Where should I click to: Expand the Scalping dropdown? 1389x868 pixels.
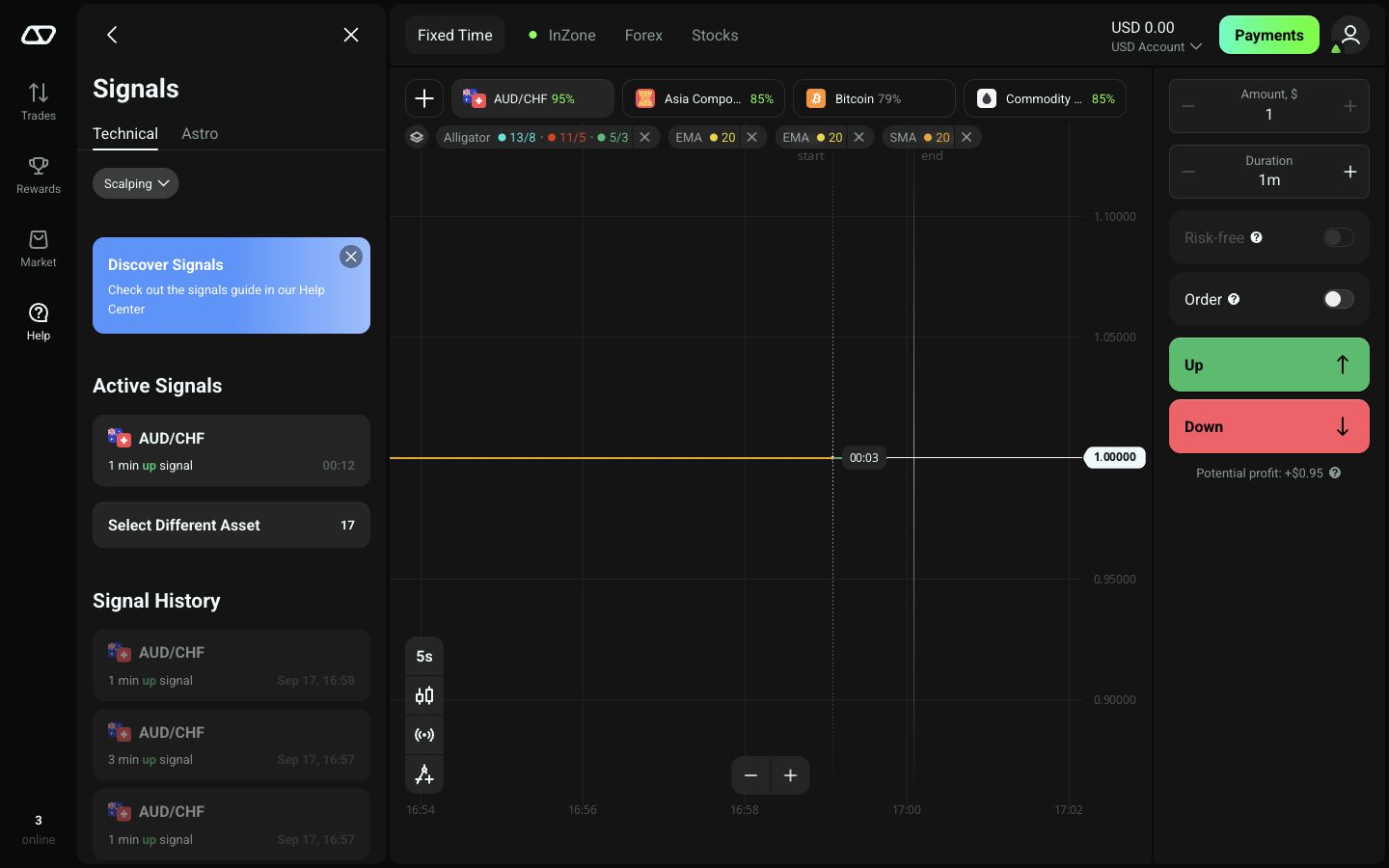point(136,183)
